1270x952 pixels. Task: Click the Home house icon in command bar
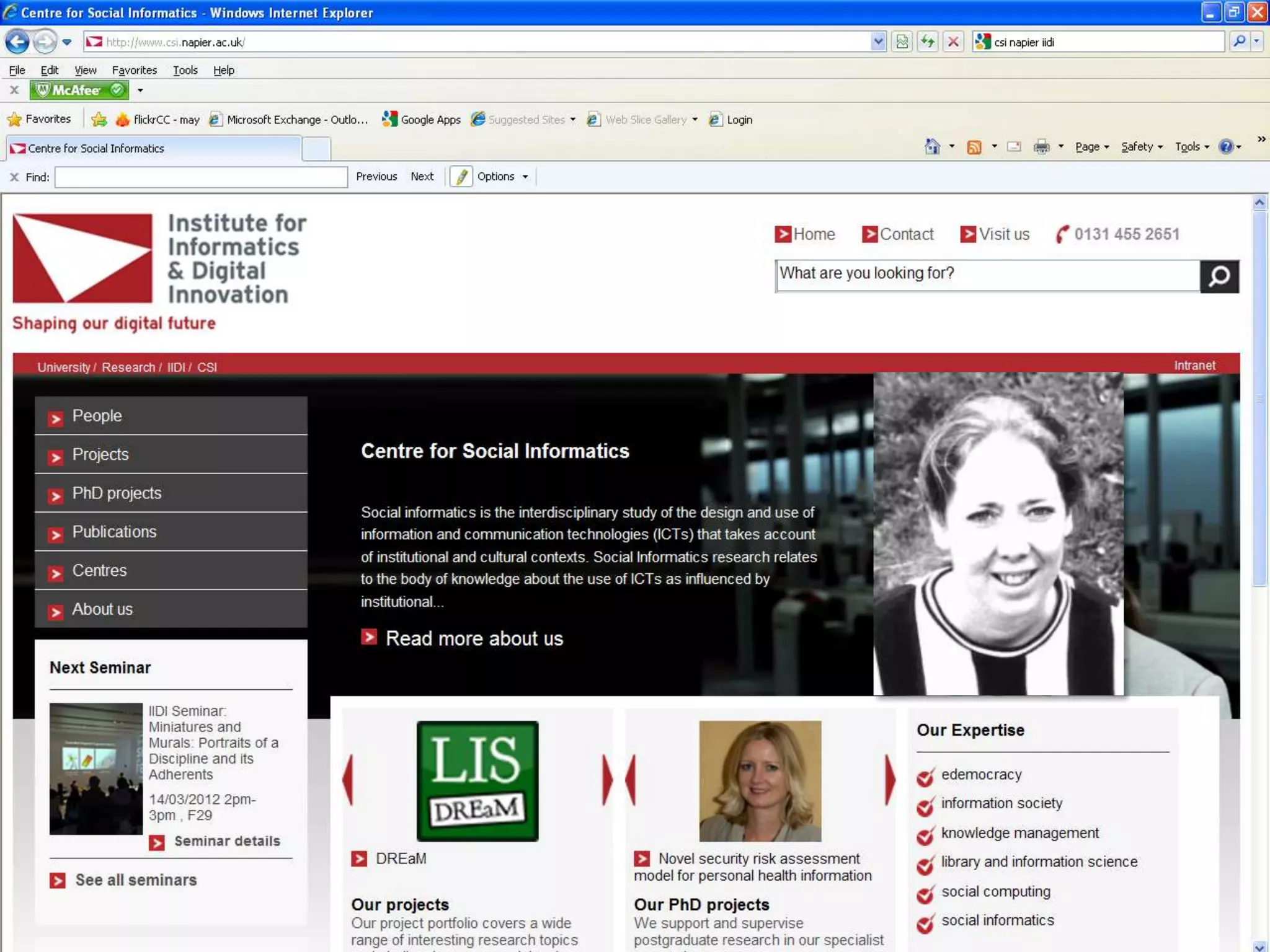point(932,147)
